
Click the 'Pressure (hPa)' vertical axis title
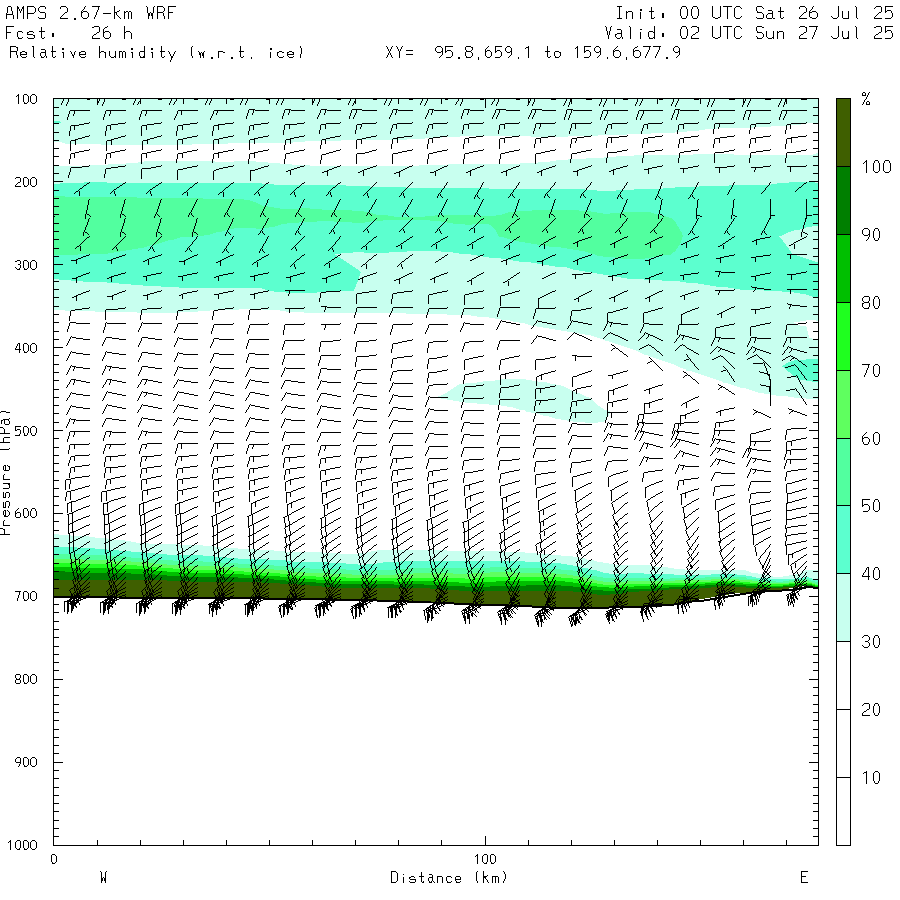point(5,472)
